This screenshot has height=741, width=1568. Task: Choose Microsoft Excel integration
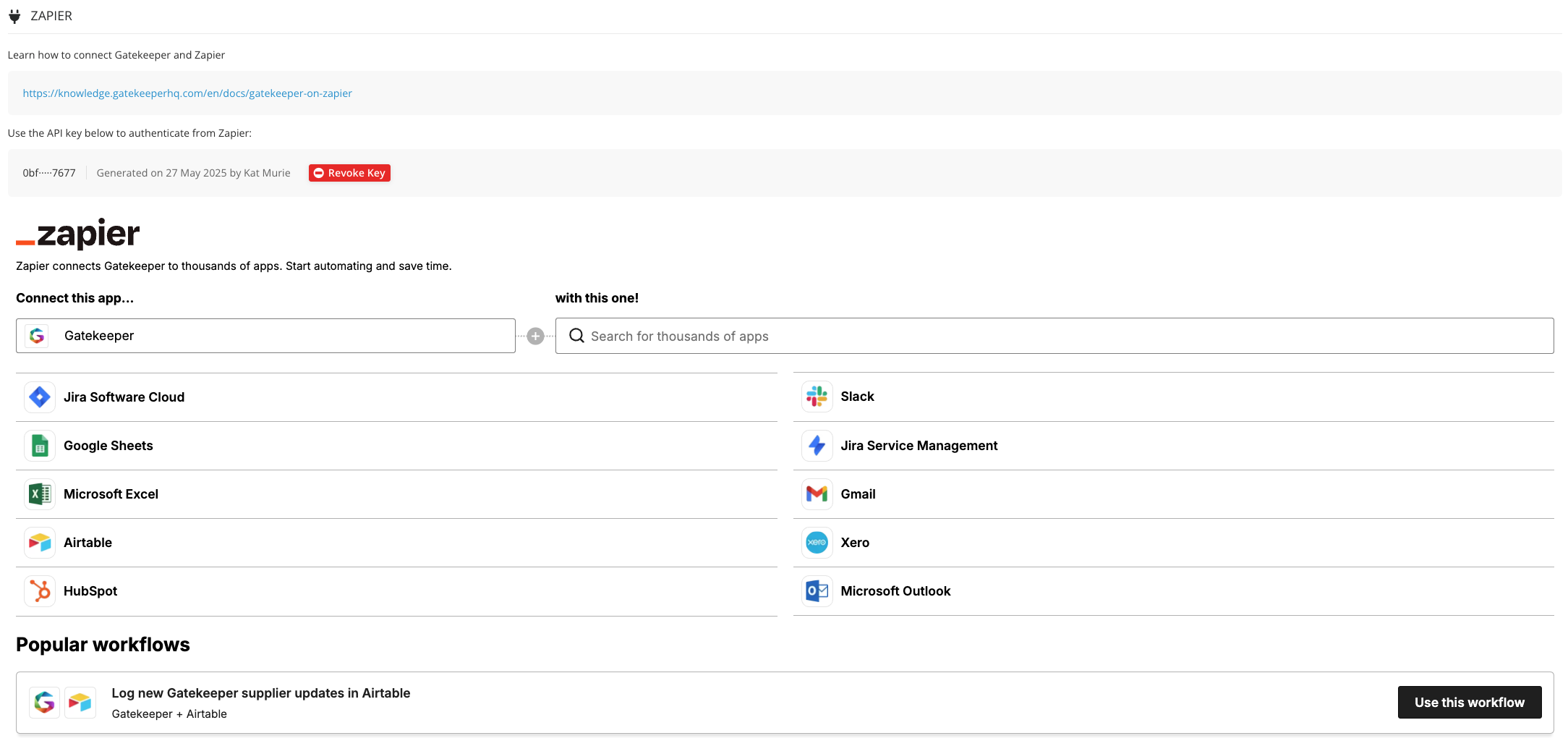point(396,494)
